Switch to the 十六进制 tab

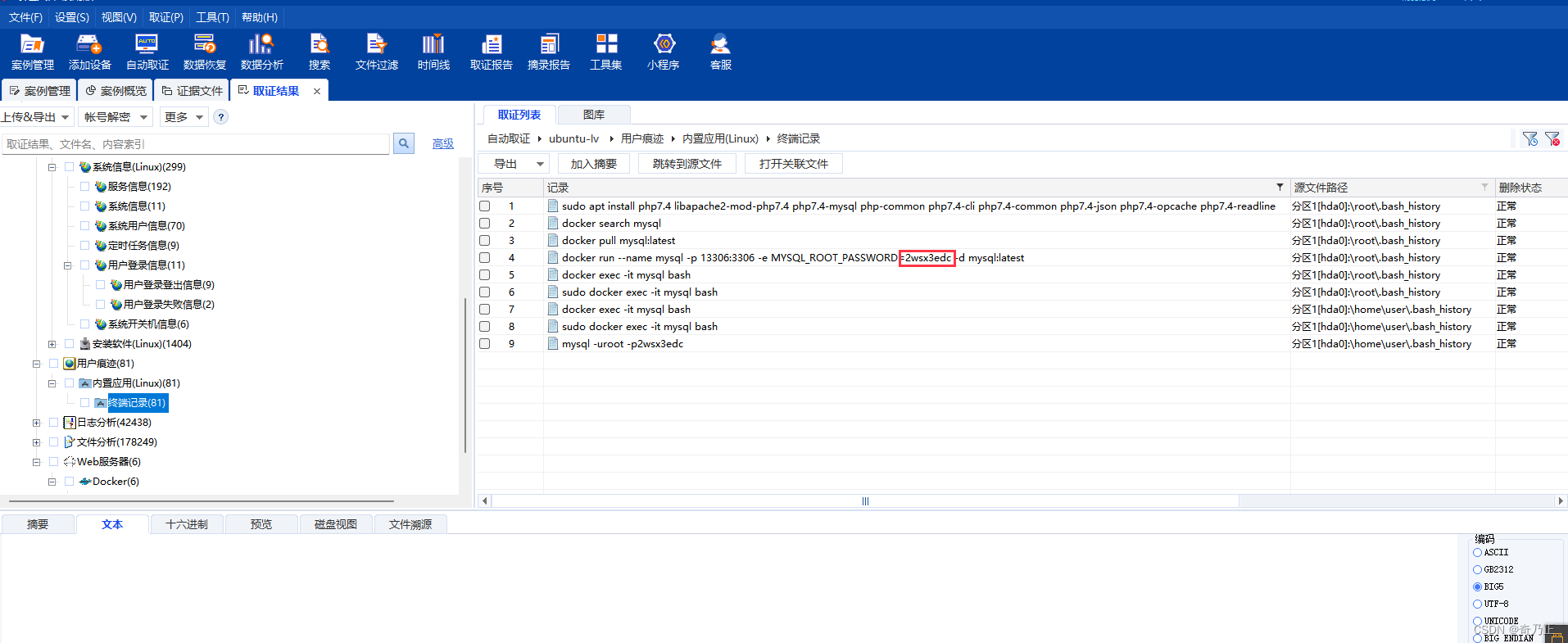(187, 524)
